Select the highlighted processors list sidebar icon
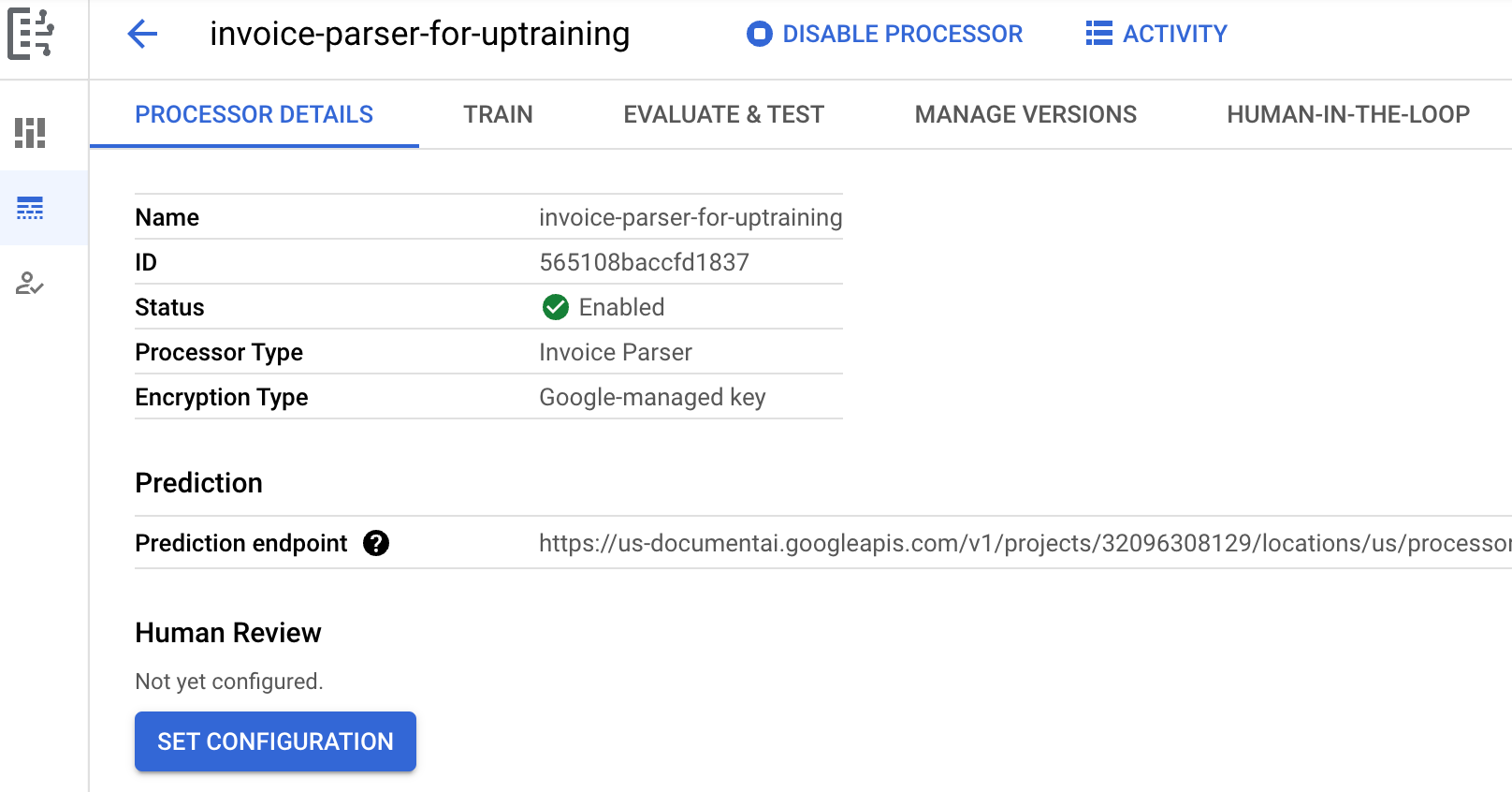 [30, 208]
